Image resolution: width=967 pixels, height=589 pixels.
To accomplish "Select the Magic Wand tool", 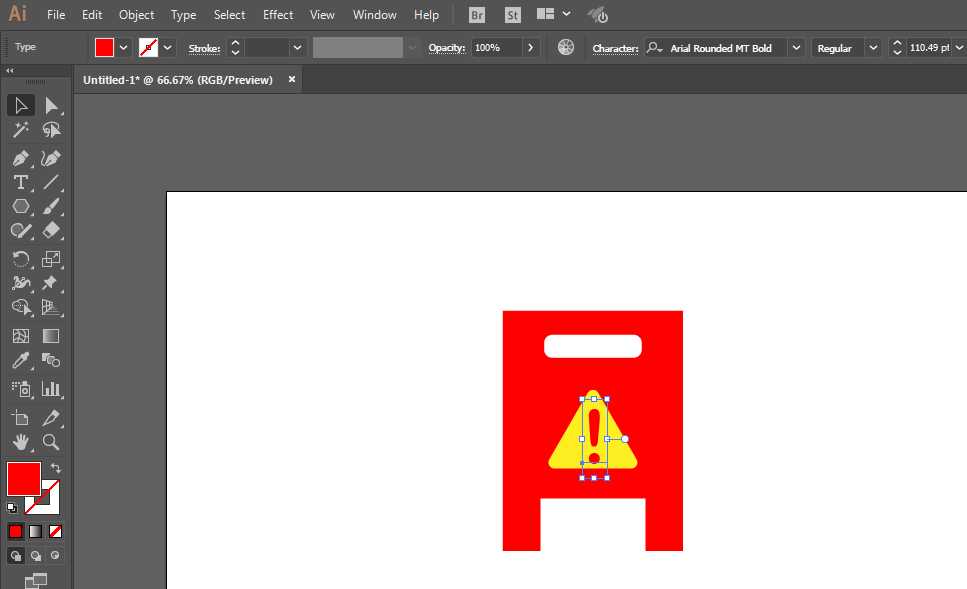I will pyautogui.click(x=20, y=130).
